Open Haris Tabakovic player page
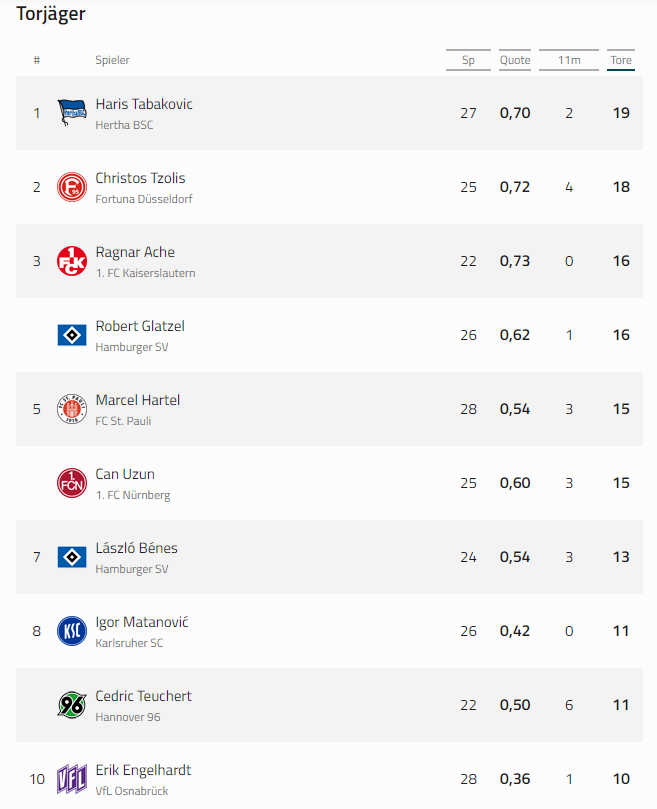 pos(144,104)
